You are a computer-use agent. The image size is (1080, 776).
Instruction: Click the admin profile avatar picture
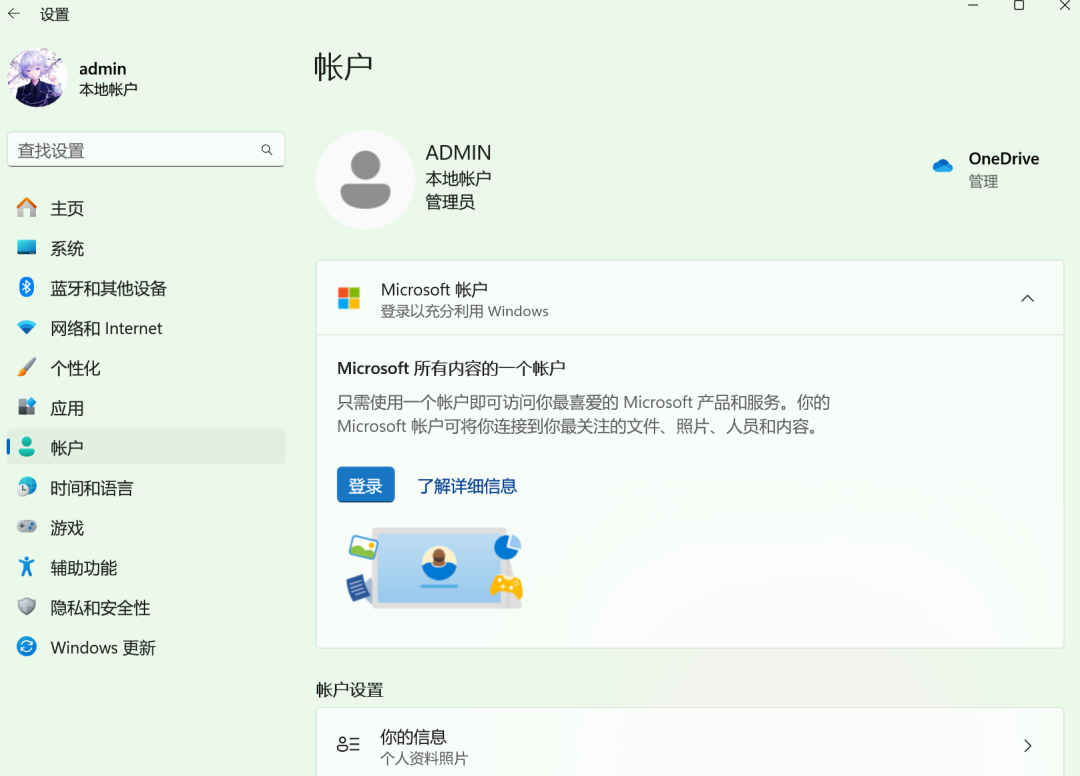point(37,78)
